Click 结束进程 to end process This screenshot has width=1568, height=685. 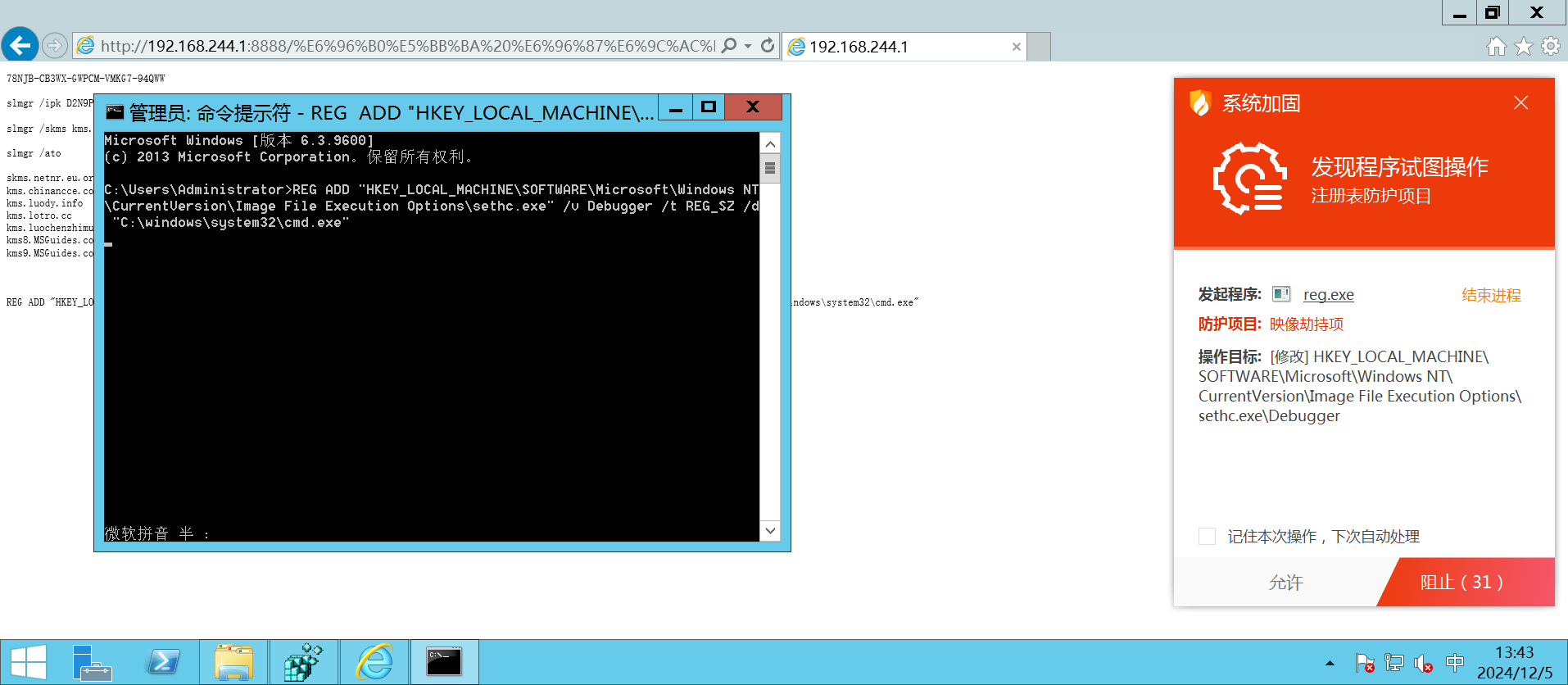[x=1491, y=295]
